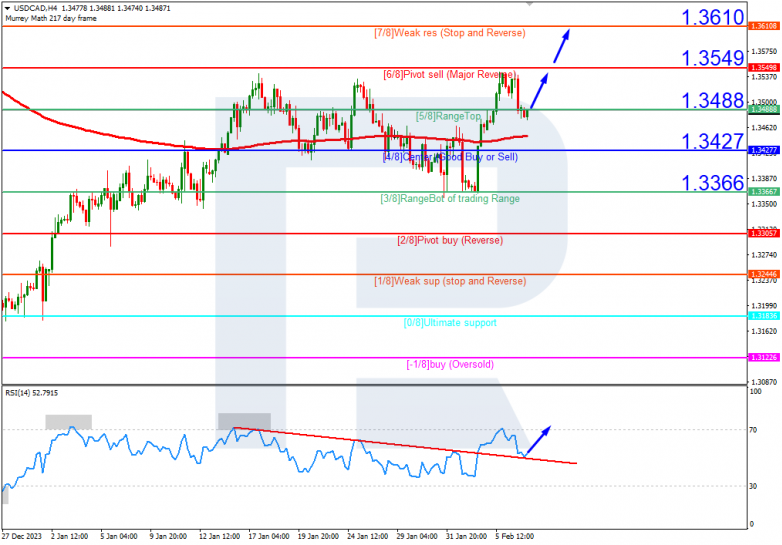The width and height of the screenshot is (782, 545).
Task: Select the [7/8]Weak res (Stop and Reverse) label
Action: 449,33
